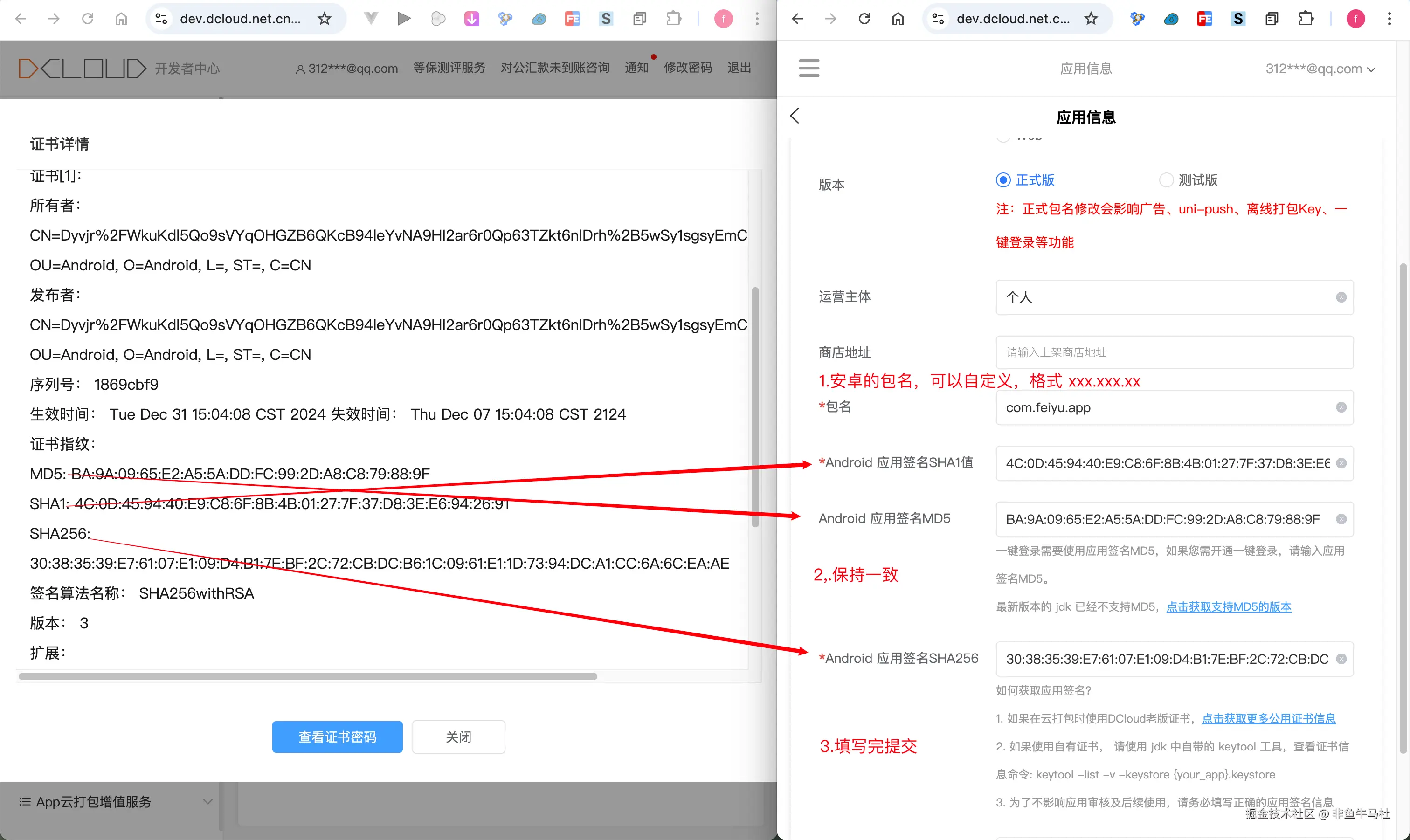Click the 商店地址 input field

click(x=1174, y=352)
